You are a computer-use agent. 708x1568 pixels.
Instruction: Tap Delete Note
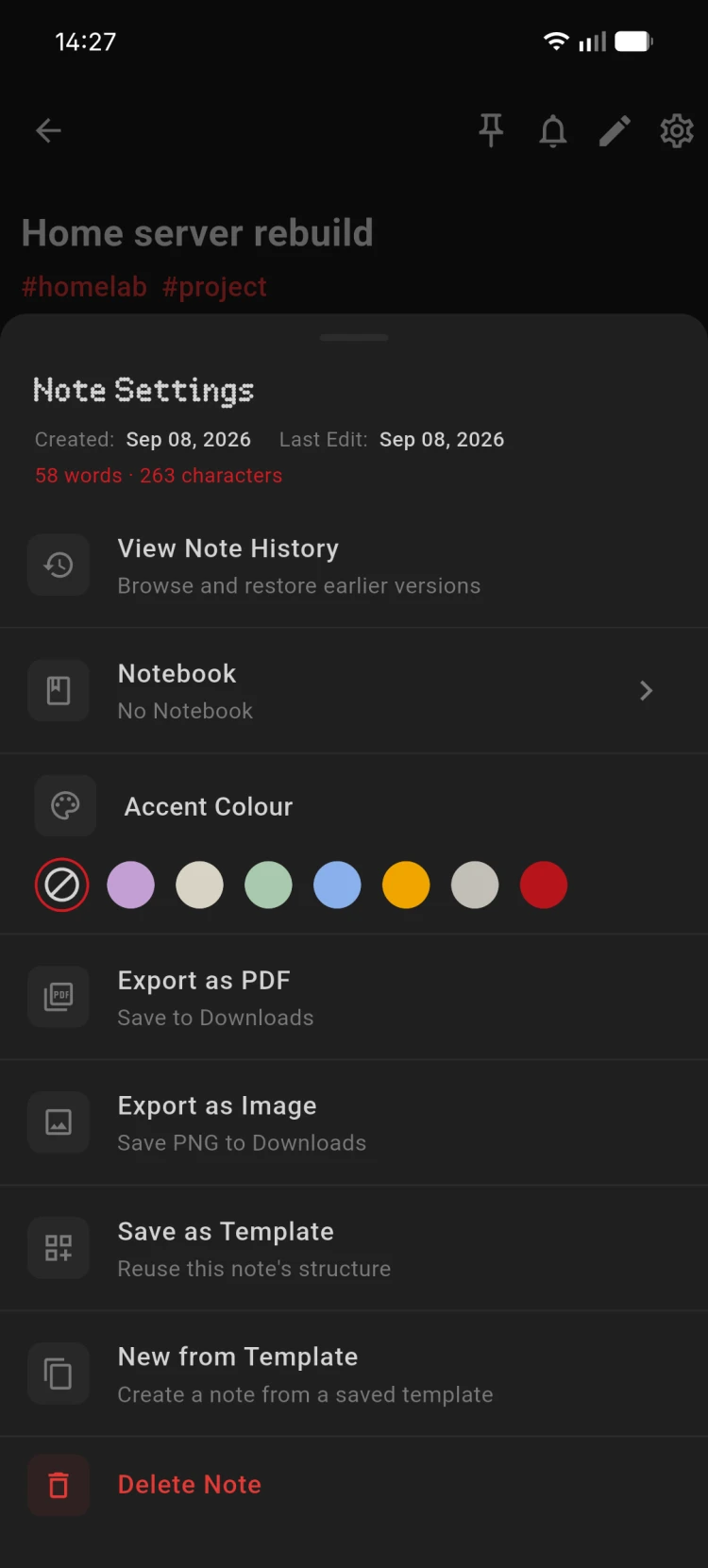tap(354, 1485)
